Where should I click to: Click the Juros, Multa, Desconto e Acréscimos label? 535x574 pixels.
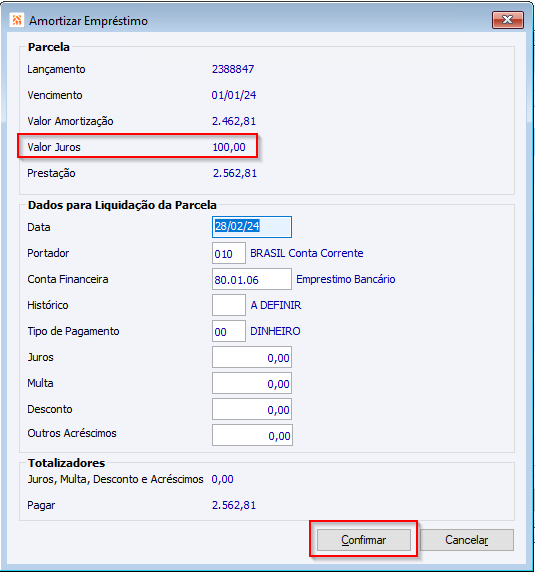point(115,479)
